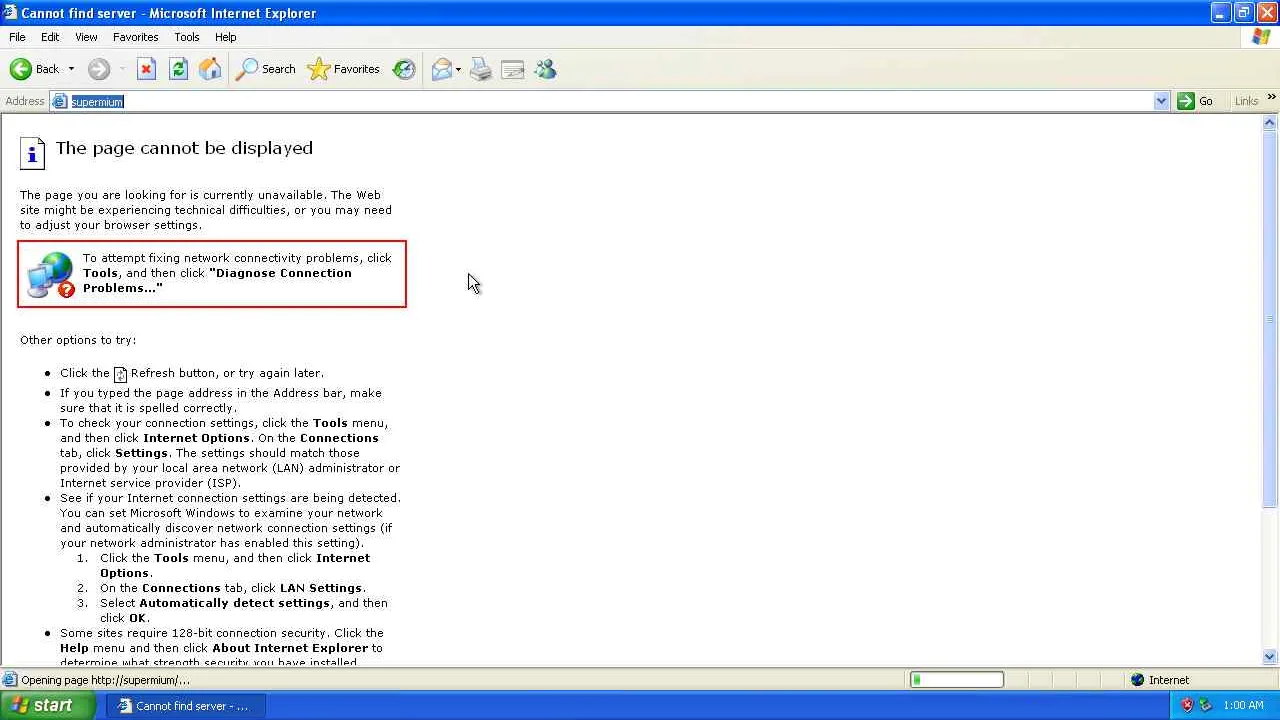This screenshot has height=720, width=1280.
Task: Click in the Address input field
Action: coord(610,101)
